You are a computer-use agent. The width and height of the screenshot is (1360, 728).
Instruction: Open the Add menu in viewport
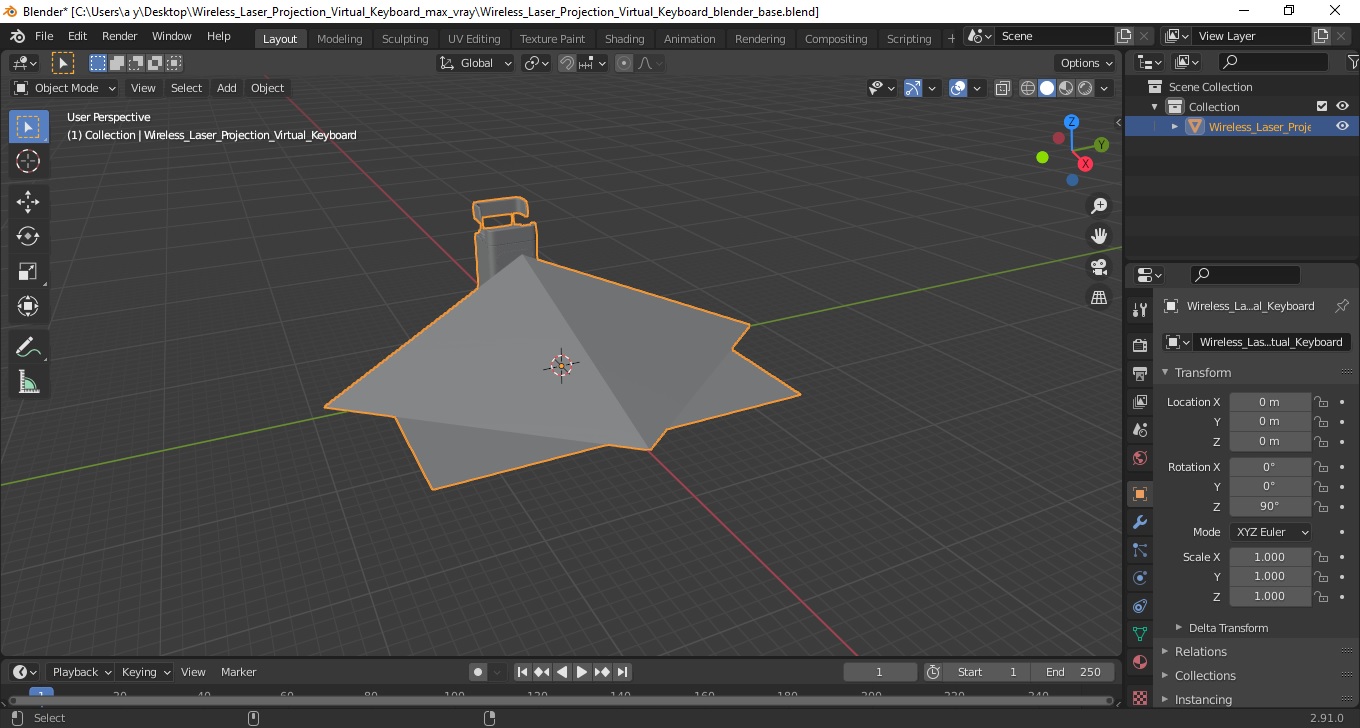click(227, 88)
